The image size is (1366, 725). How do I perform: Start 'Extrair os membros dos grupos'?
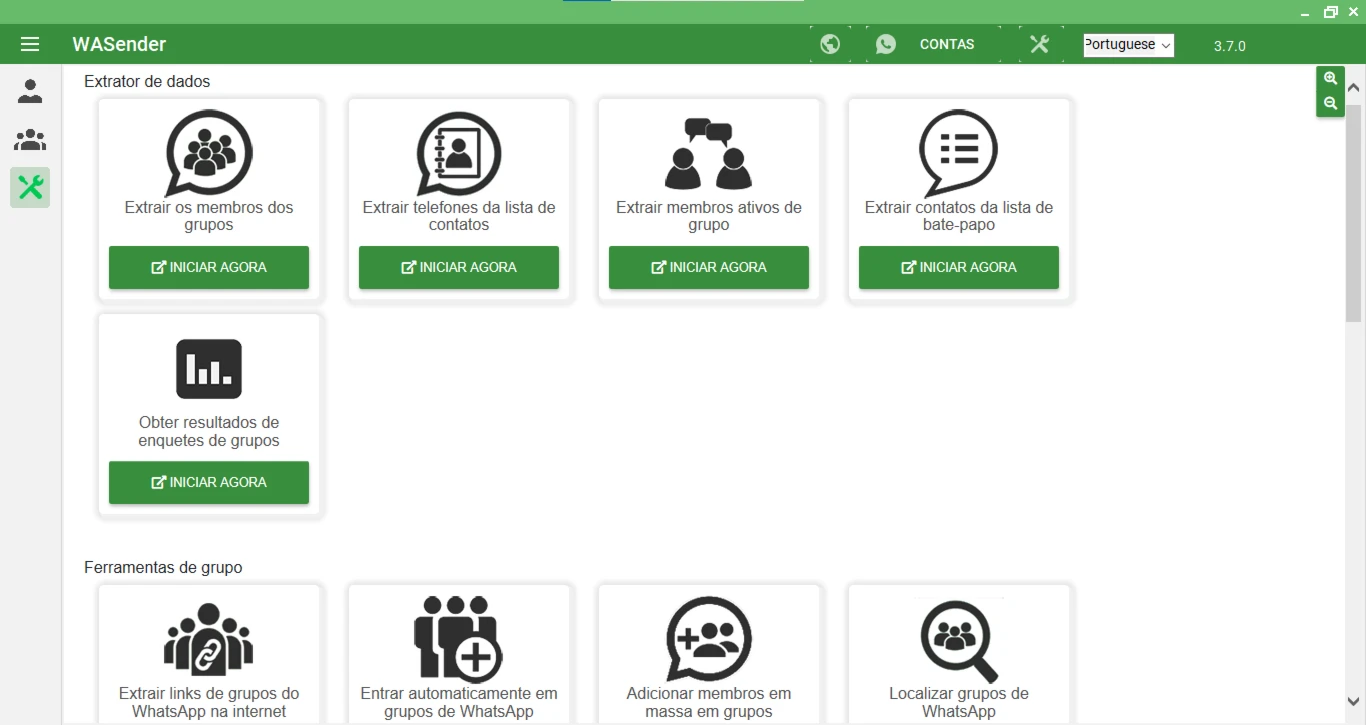point(209,267)
